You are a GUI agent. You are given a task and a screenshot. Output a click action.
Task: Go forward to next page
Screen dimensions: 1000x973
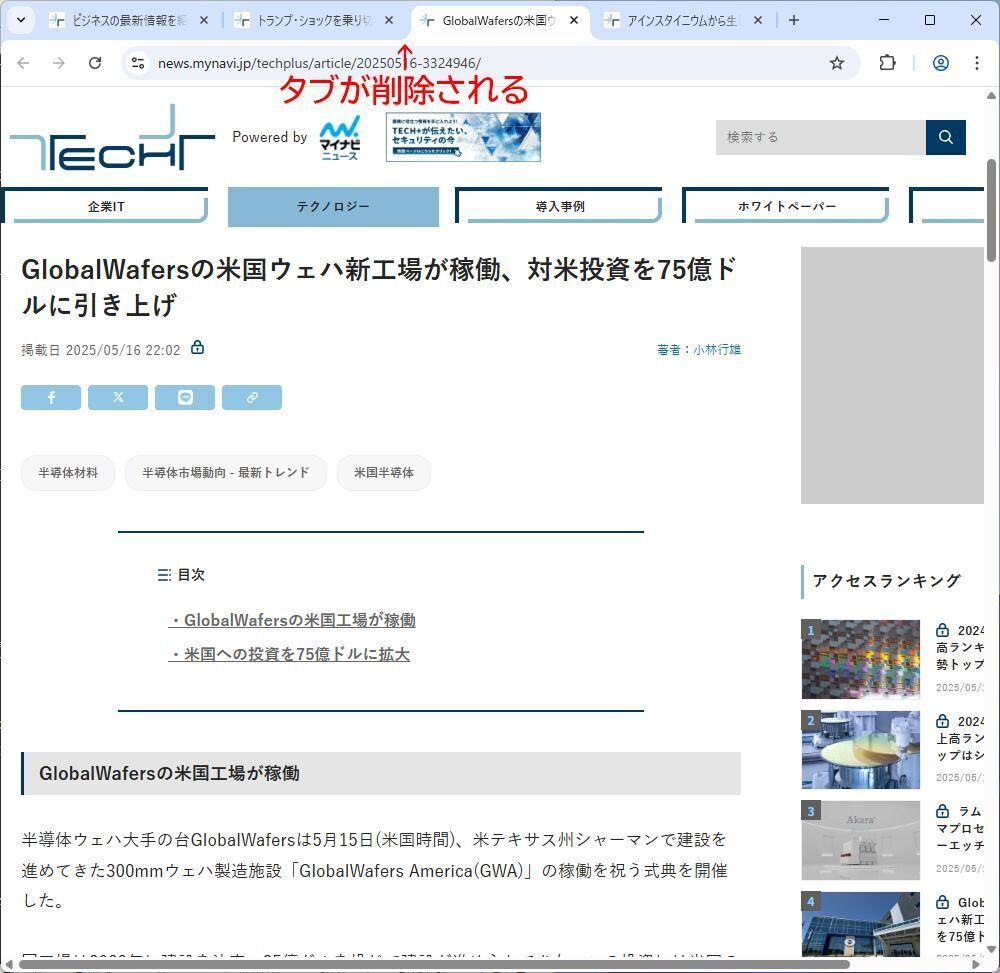[59, 62]
